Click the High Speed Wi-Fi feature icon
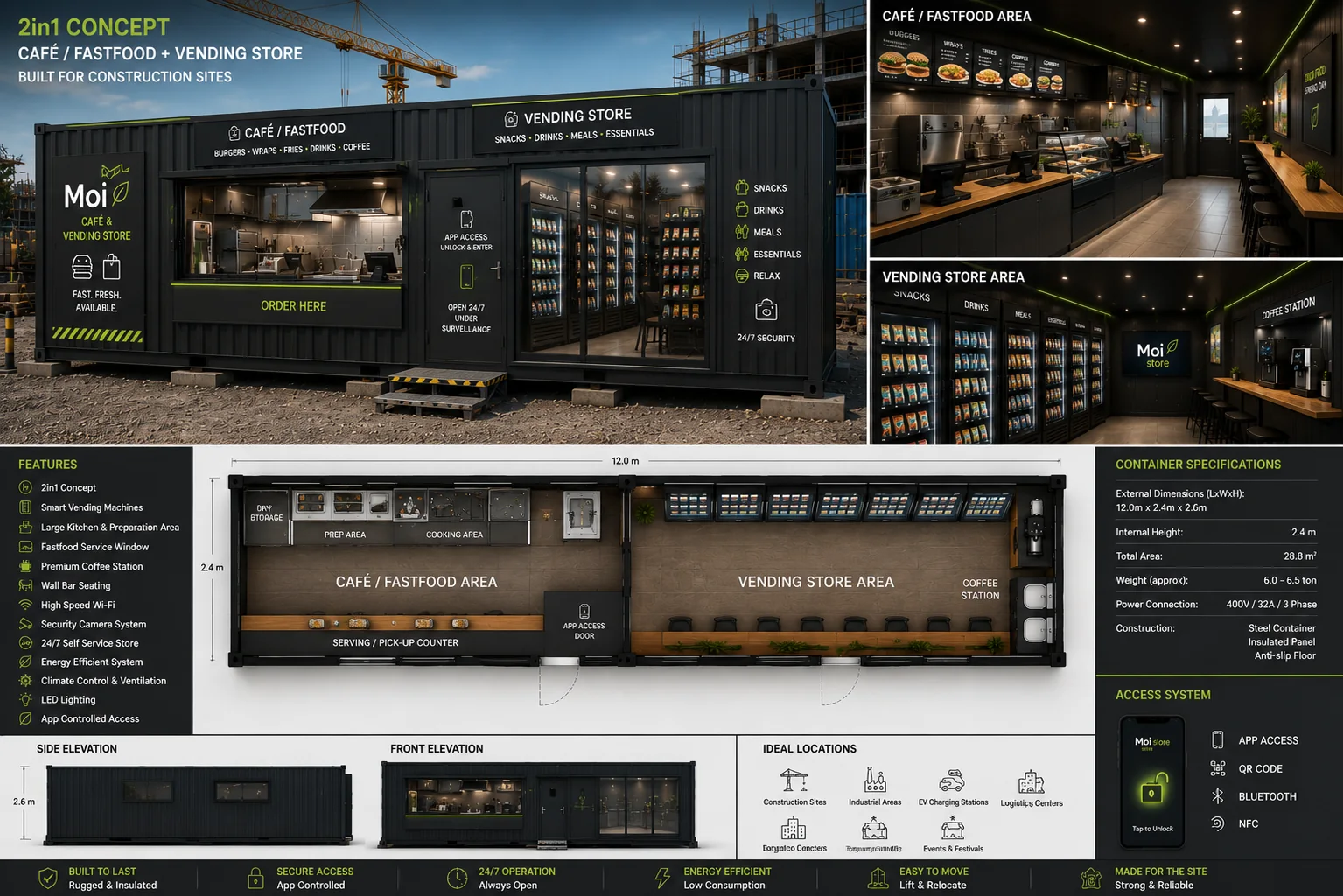 pos(25,605)
